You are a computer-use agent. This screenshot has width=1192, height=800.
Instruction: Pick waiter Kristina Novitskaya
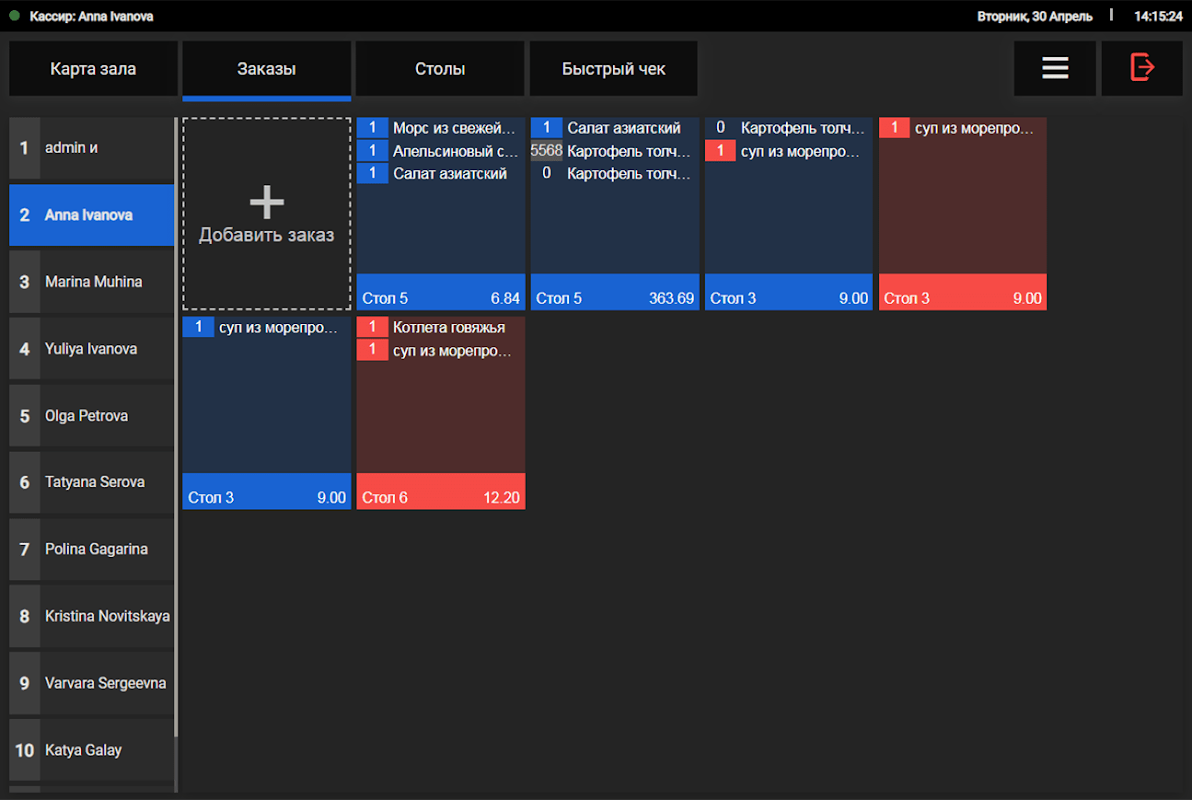coord(92,616)
